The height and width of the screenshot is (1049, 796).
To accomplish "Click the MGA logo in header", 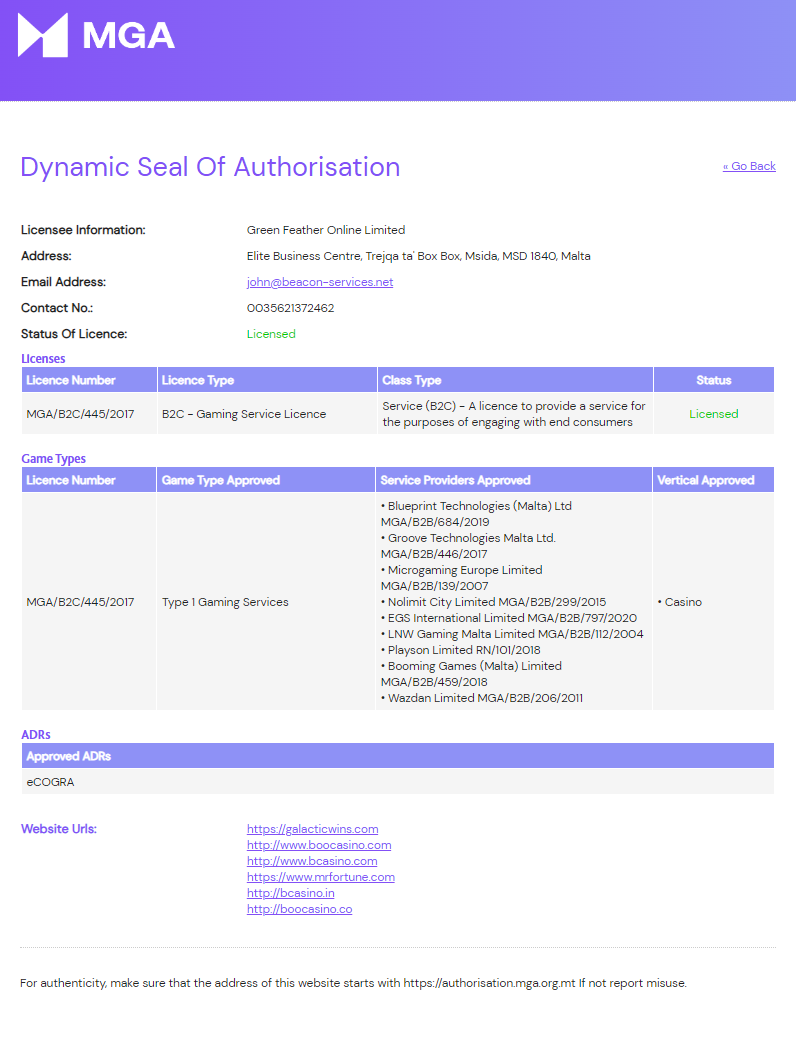I will click(x=96, y=35).
